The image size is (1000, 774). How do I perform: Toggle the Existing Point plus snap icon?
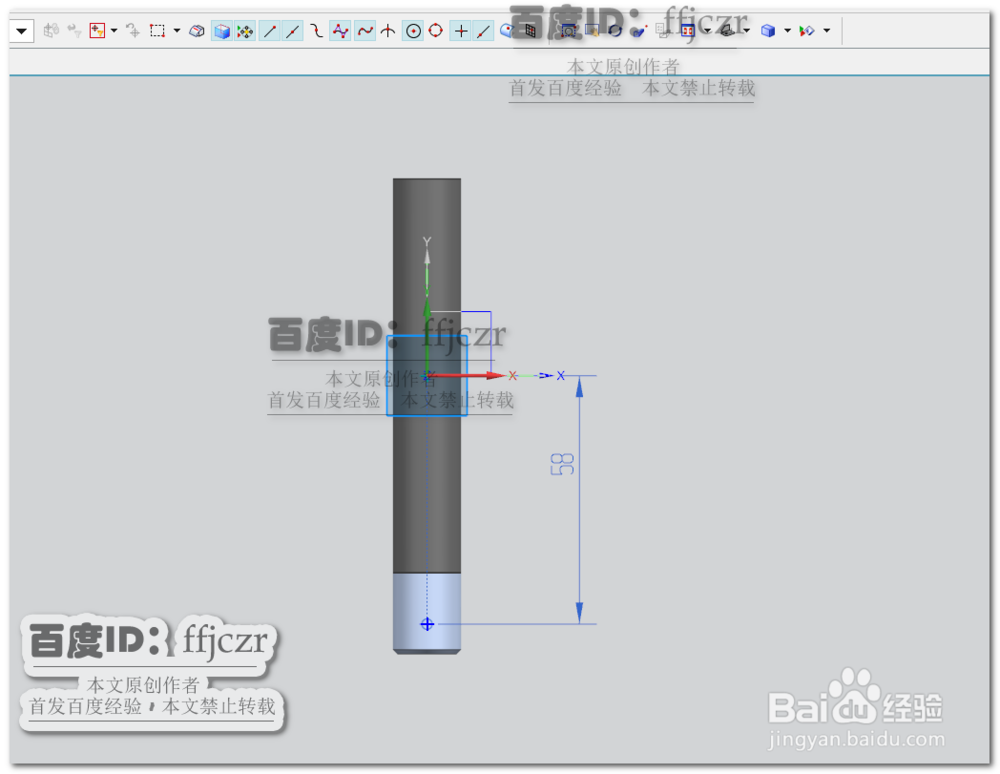(460, 31)
